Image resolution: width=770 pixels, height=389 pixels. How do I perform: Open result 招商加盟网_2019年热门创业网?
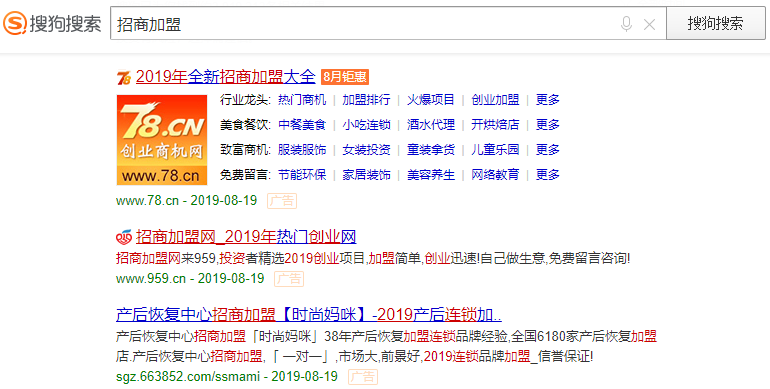[246, 237]
